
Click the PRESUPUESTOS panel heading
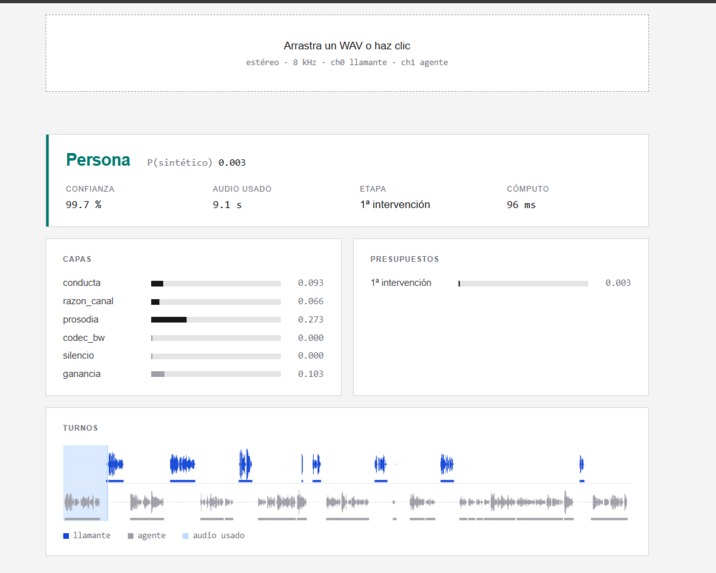[x=405, y=259]
